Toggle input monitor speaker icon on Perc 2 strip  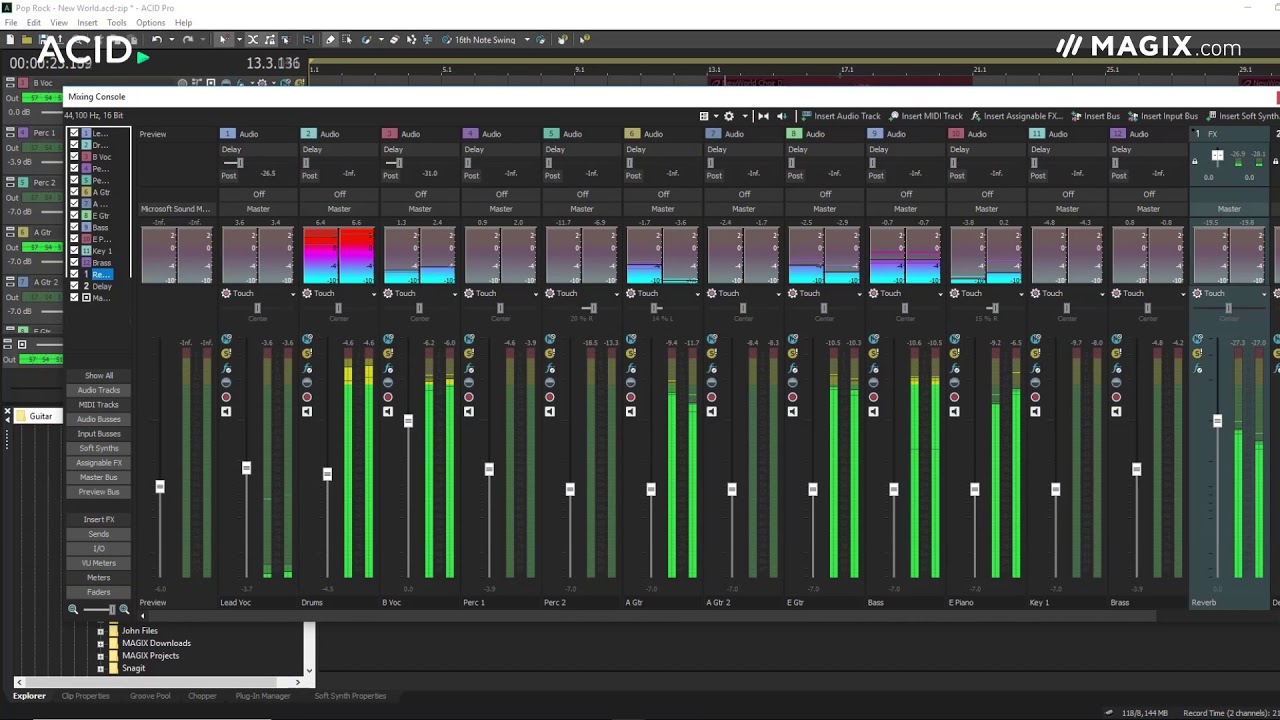pyautogui.click(x=550, y=411)
